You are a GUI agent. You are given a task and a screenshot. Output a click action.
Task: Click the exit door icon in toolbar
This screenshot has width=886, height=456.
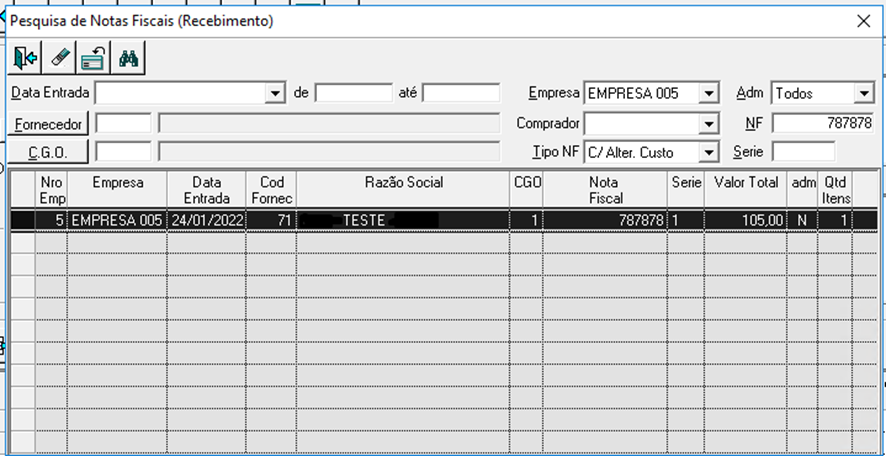coord(25,58)
